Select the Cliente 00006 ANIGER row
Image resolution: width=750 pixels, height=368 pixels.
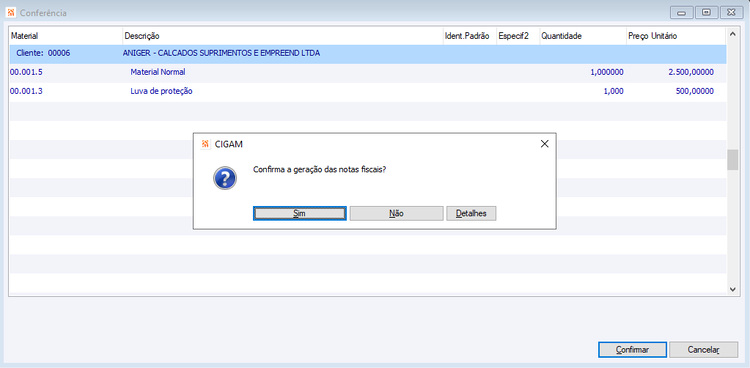click(x=368, y=54)
